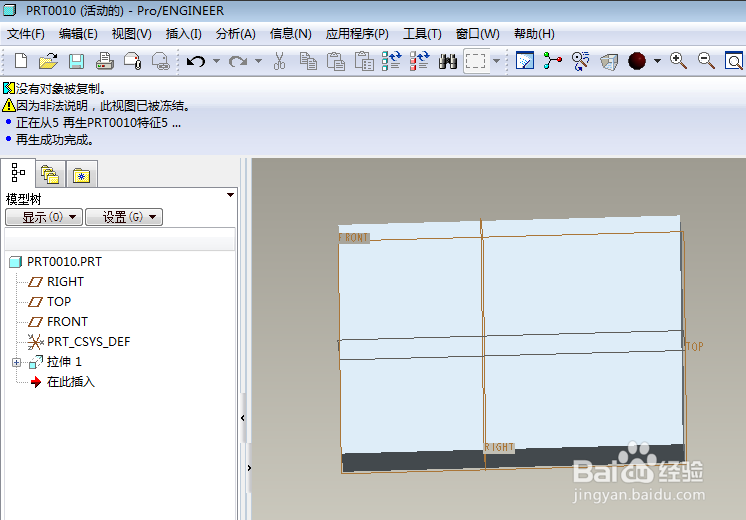Viewport: 746px width, 520px height.
Task: Redo the last undone action
Action: point(238,61)
